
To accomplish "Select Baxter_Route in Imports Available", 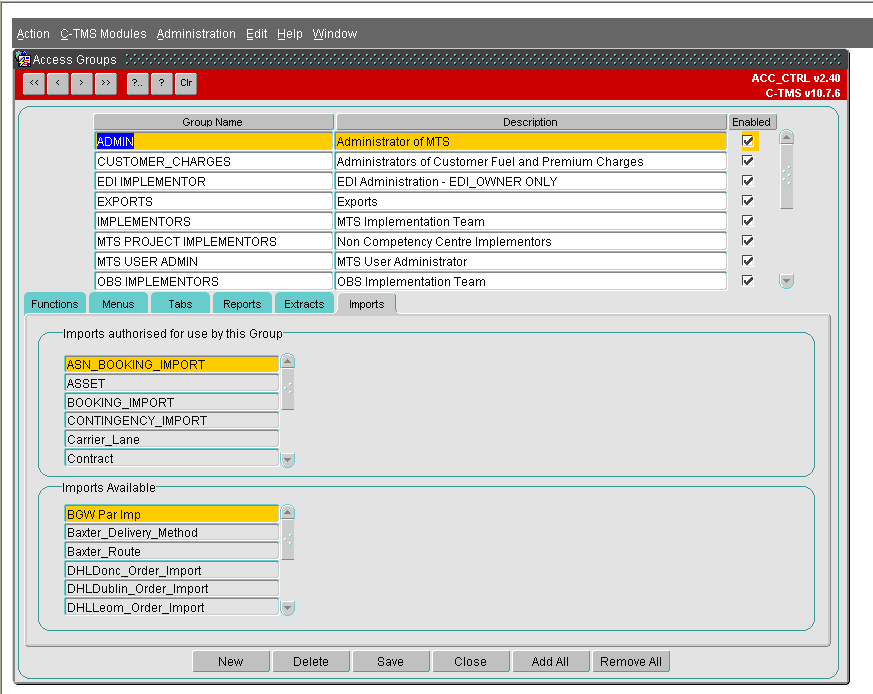I will [x=171, y=551].
